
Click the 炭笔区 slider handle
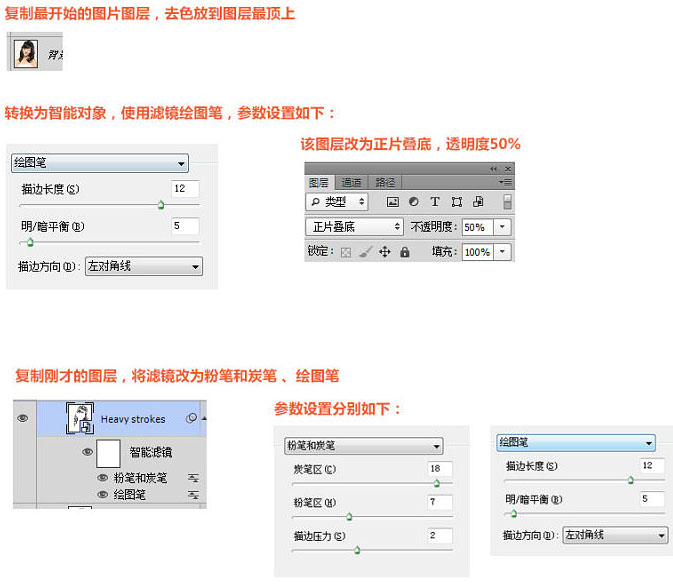437,483
